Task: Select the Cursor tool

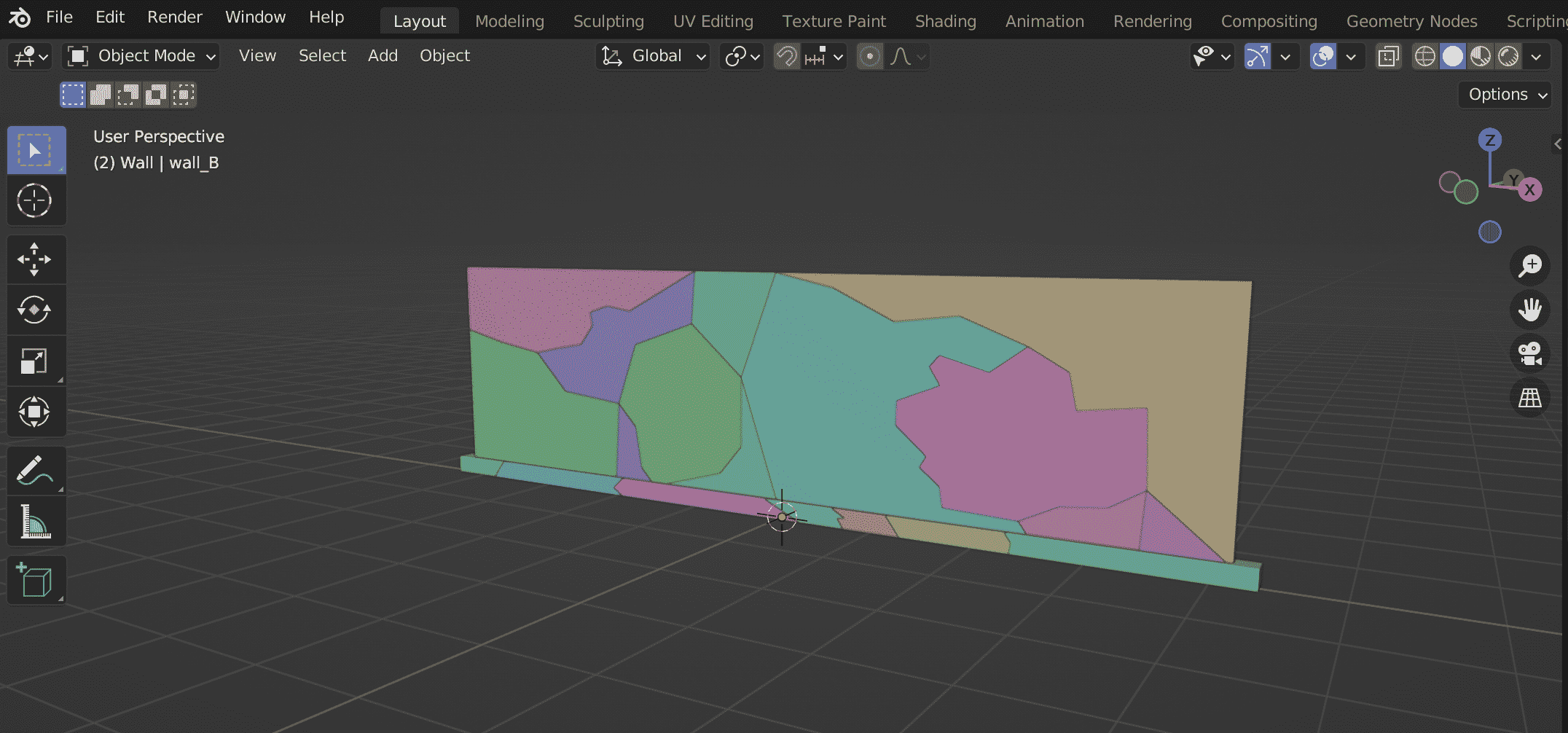Action: coord(36,201)
